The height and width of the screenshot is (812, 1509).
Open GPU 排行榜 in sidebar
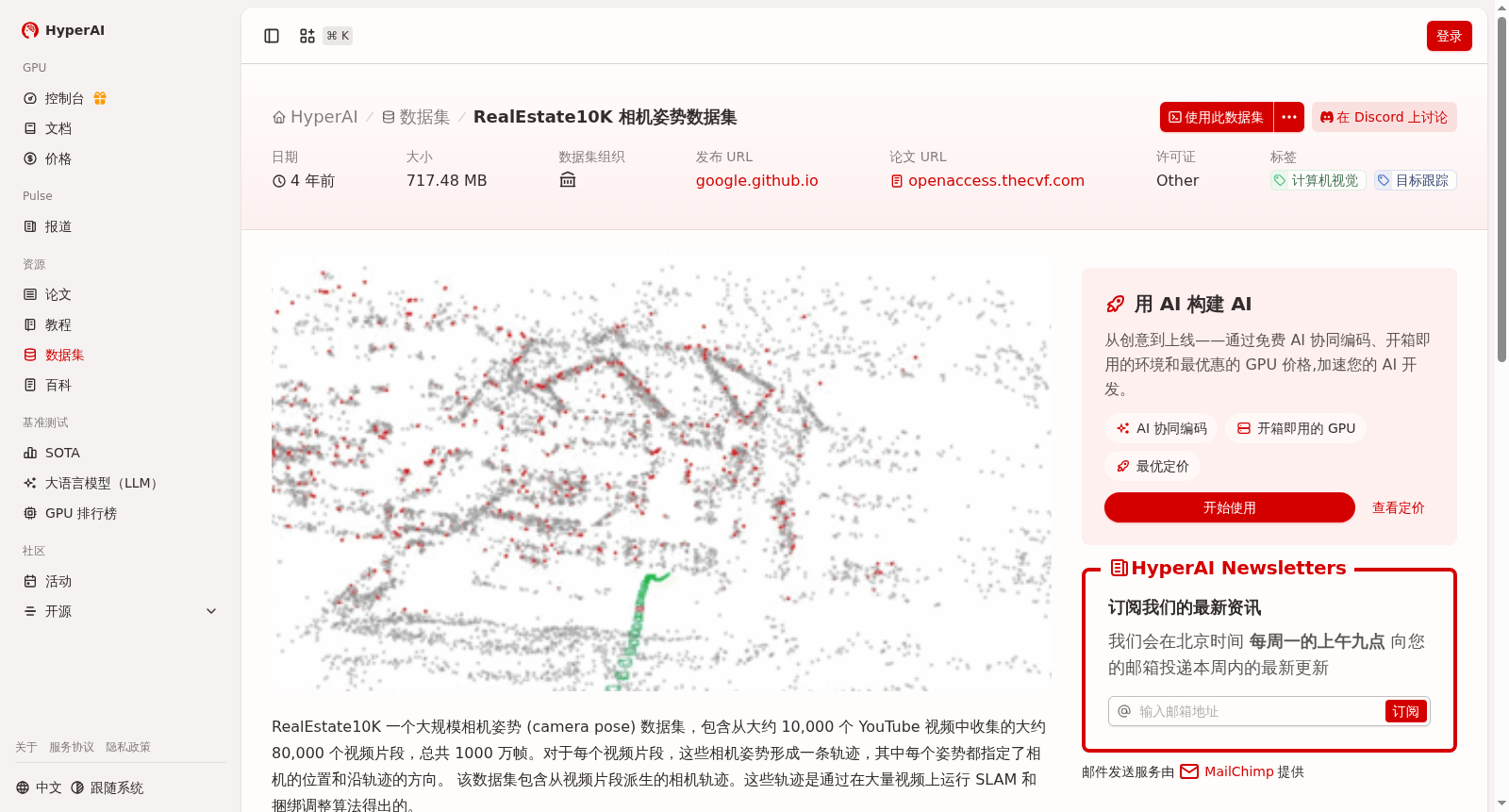click(121, 513)
